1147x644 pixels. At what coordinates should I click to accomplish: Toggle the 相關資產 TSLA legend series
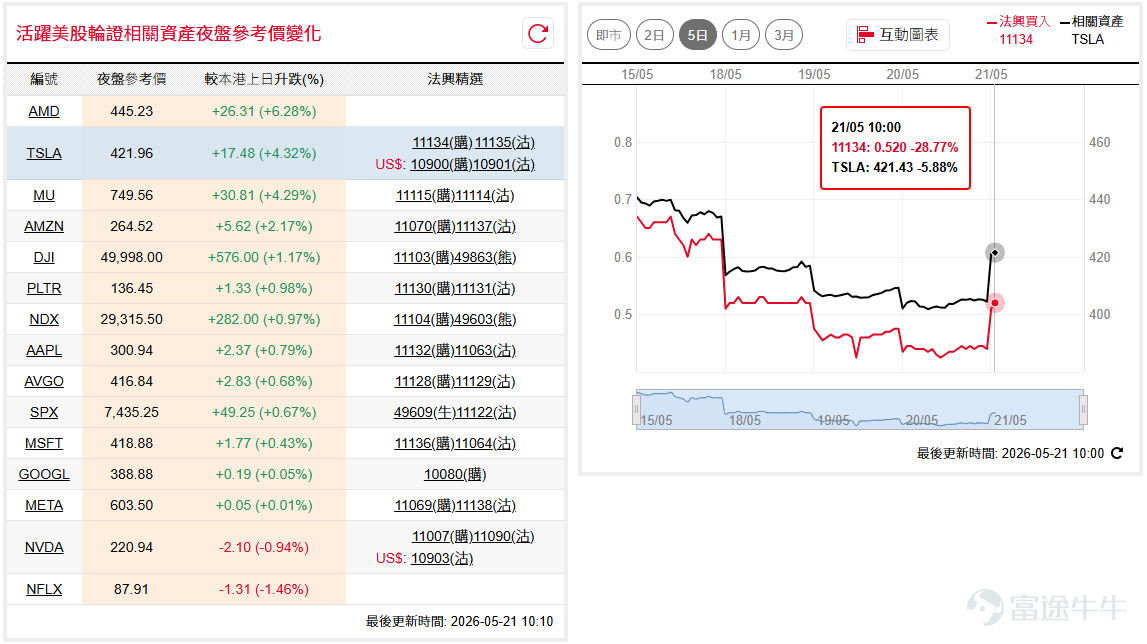pyautogui.click(x=1091, y=30)
